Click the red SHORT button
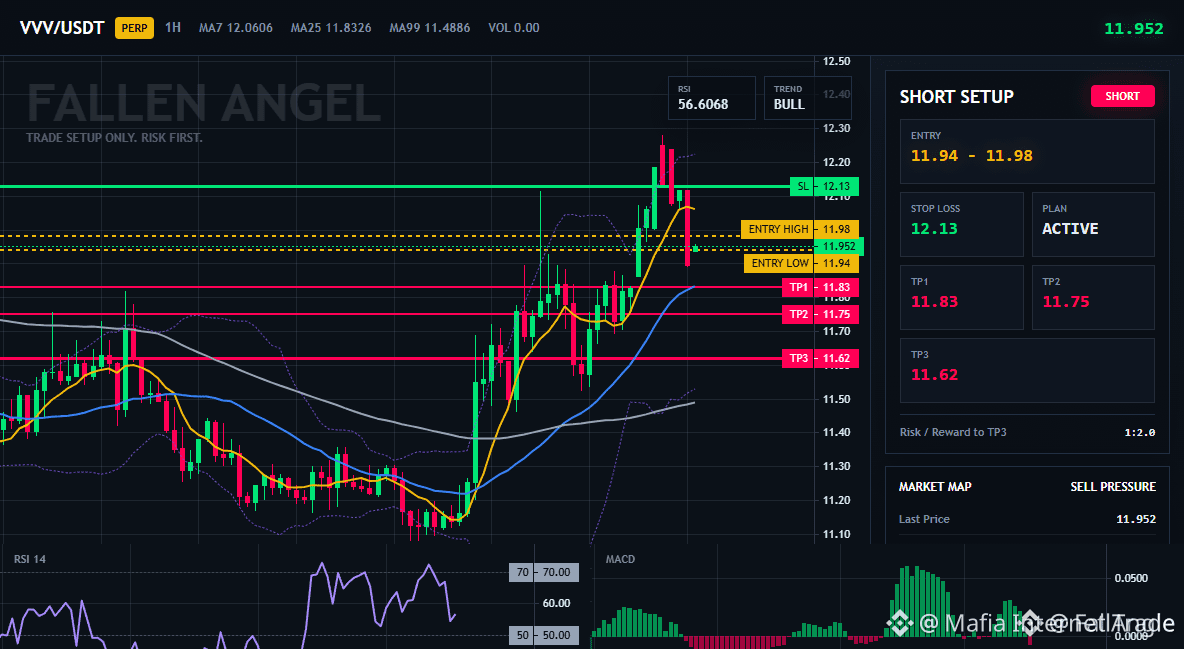Screen dimensions: 1184x649 click(1122, 96)
